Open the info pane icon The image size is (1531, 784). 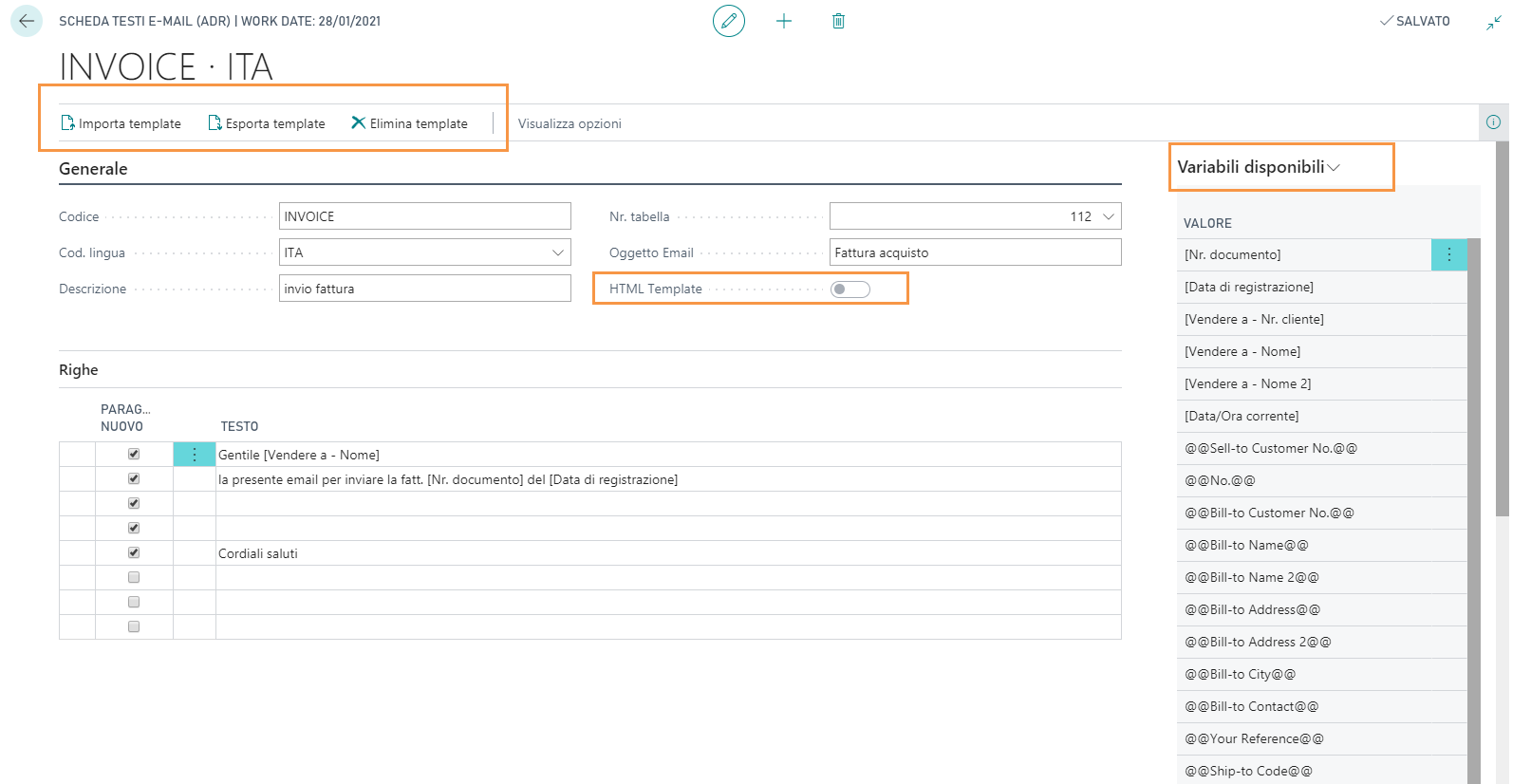click(x=1493, y=122)
